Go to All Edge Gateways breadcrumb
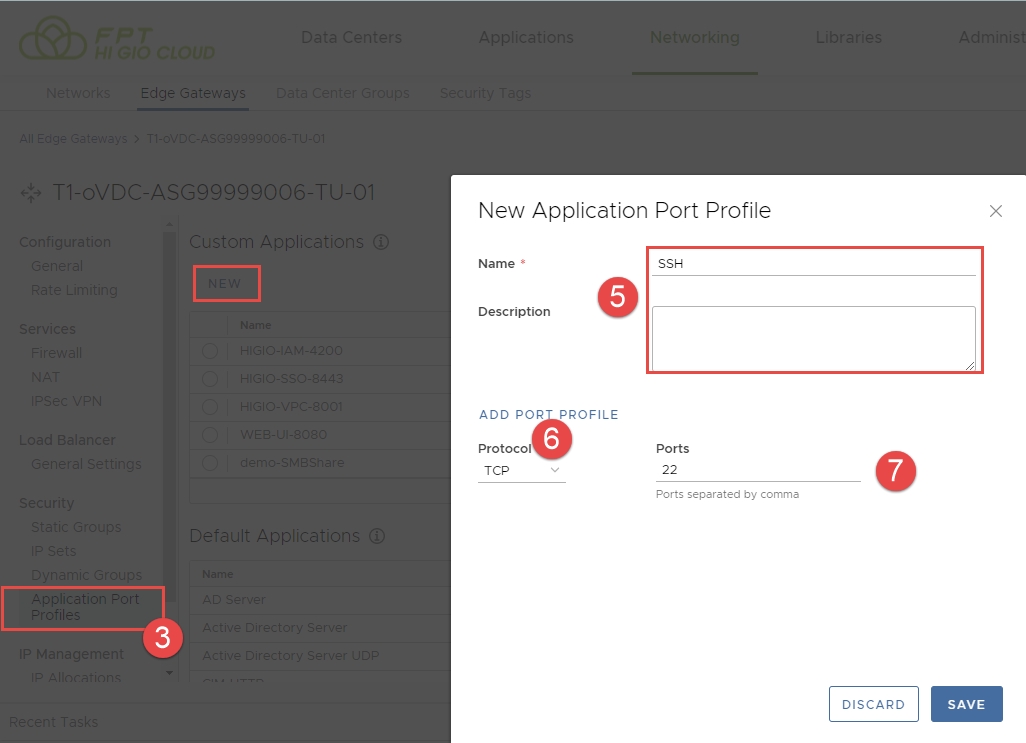The image size is (1026, 743). point(73,138)
